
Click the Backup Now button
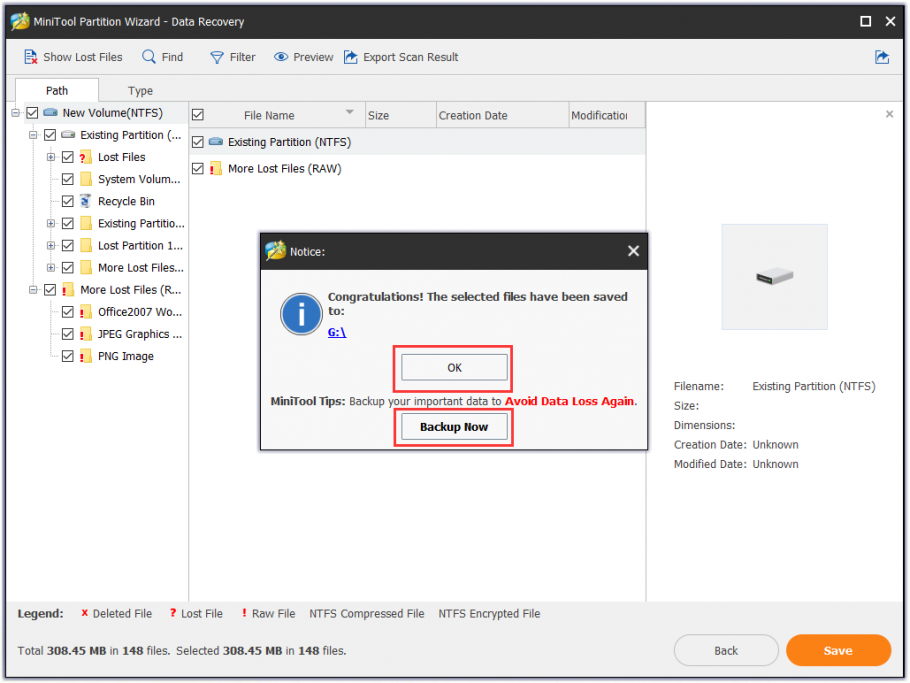[x=454, y=427]
